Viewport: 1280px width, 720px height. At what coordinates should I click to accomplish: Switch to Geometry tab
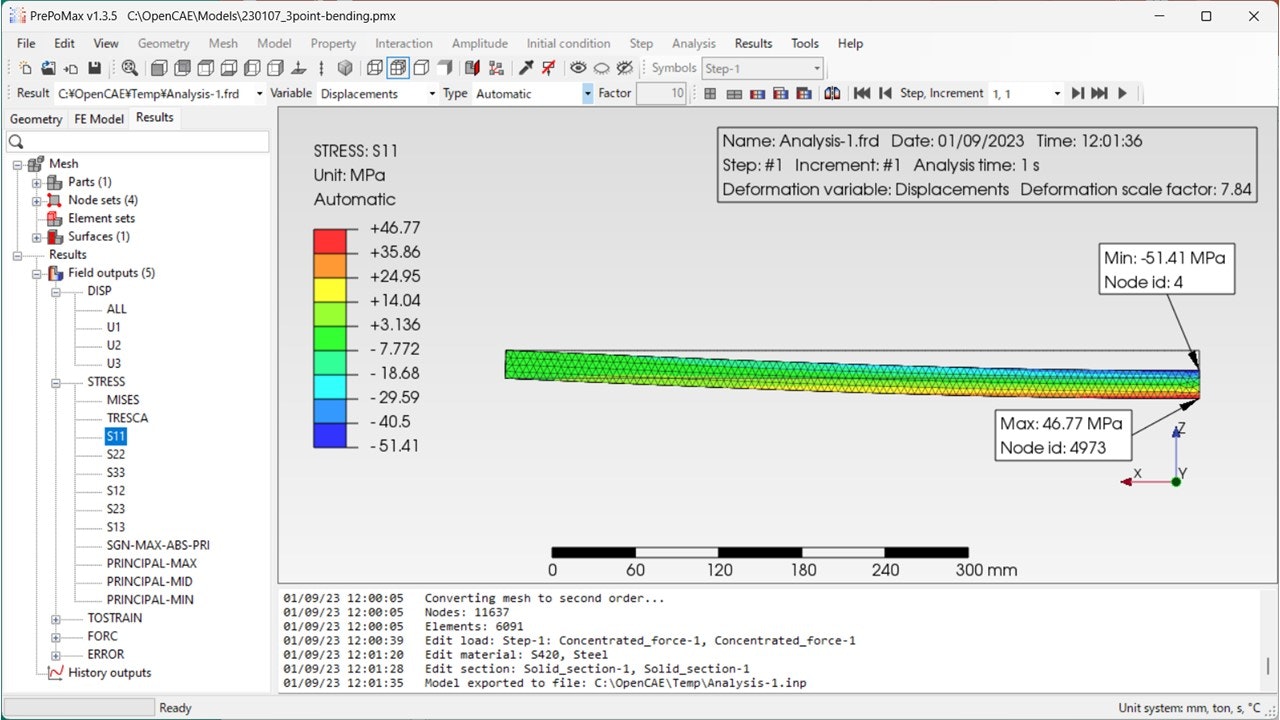(36, 119)
